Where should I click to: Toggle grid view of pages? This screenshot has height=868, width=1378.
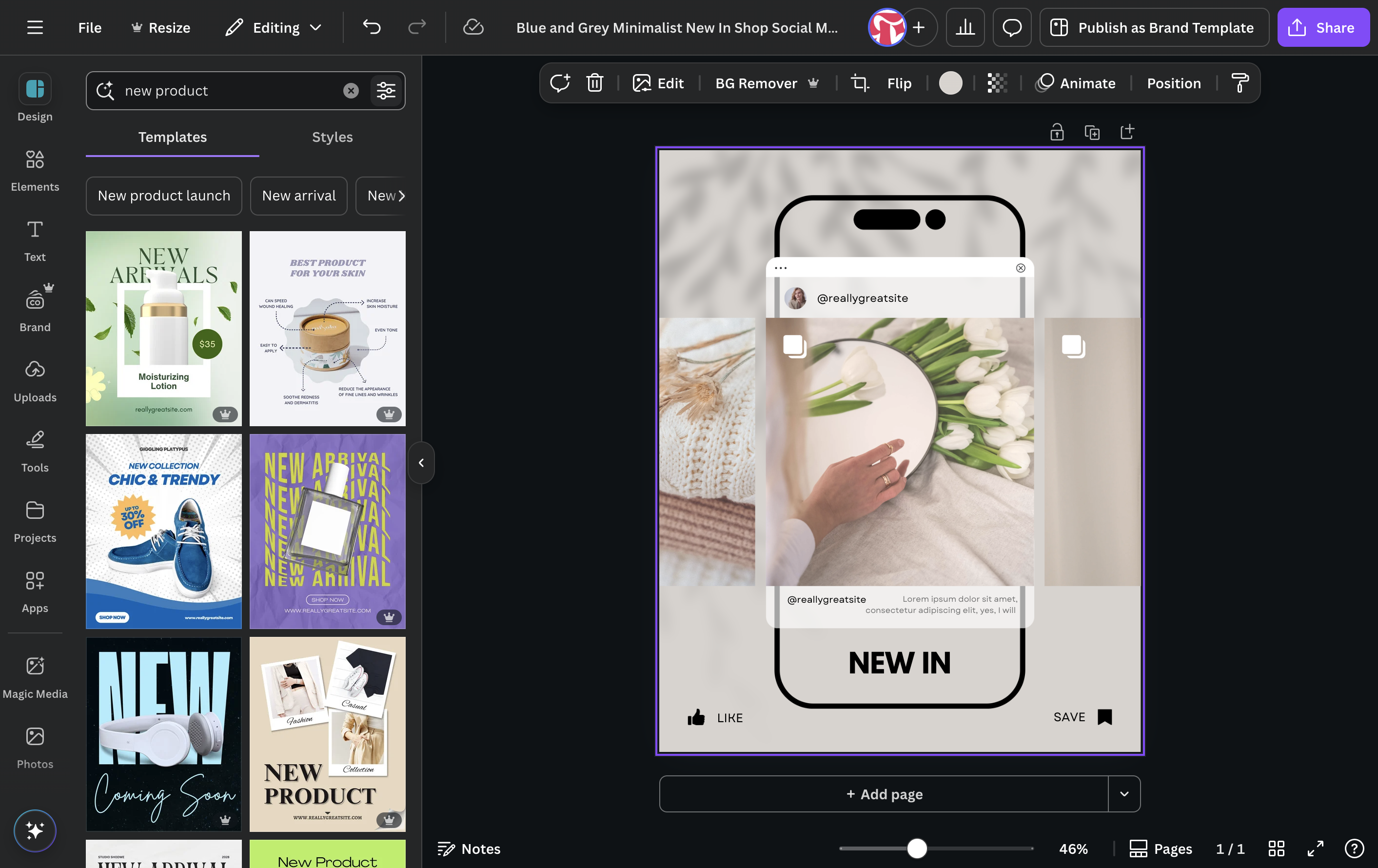(1276, 848)
